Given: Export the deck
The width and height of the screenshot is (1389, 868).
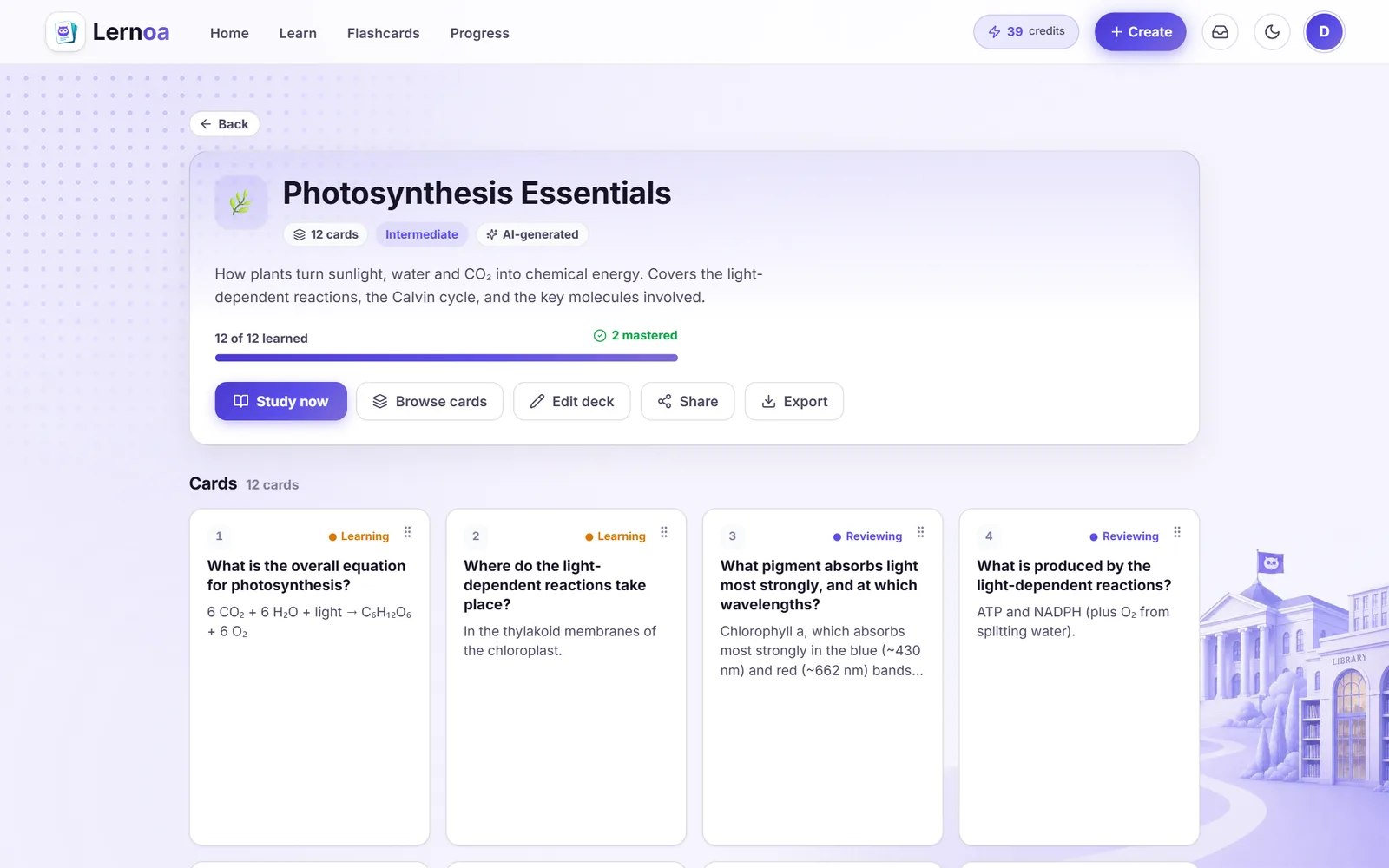Looking at the screenshot, I should pyautogui.click(x=794, y=401).
